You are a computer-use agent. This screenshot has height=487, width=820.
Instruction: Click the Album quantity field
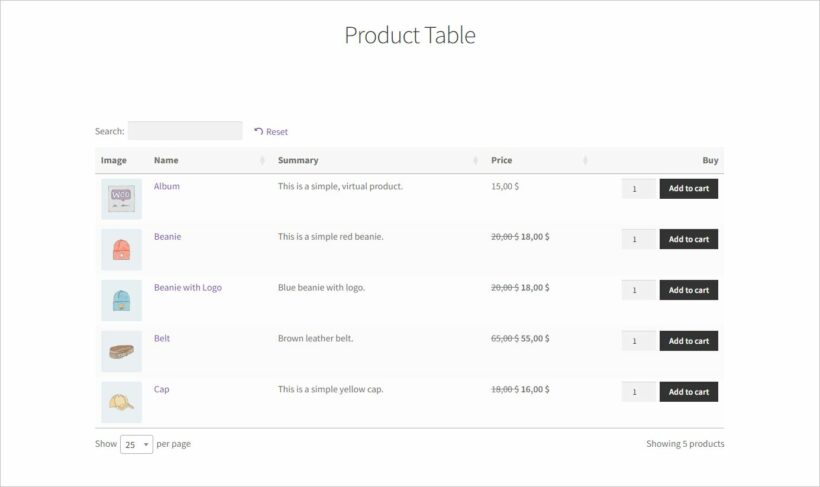point(639,189)
